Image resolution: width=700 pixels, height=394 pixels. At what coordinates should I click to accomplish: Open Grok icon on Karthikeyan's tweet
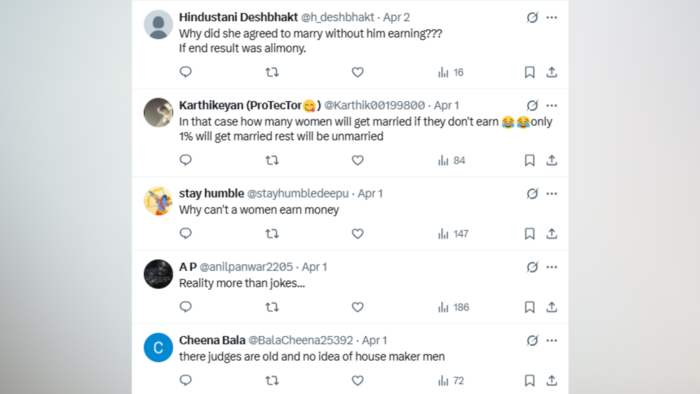tap(532, 105)
